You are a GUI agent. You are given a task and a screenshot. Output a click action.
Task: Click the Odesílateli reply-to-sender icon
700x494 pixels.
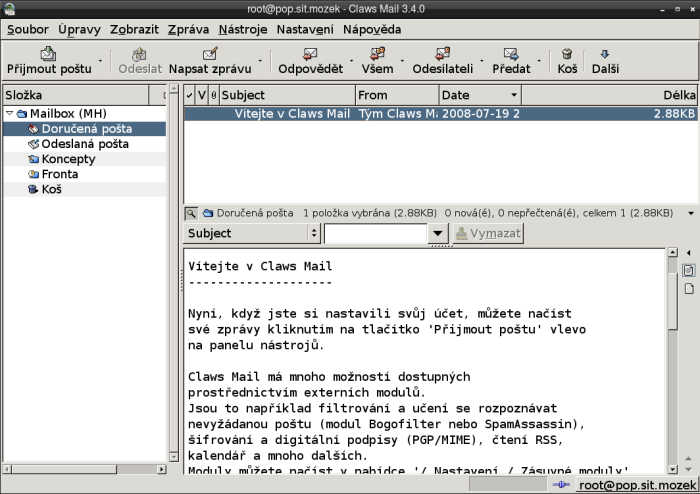click(442, 54)
